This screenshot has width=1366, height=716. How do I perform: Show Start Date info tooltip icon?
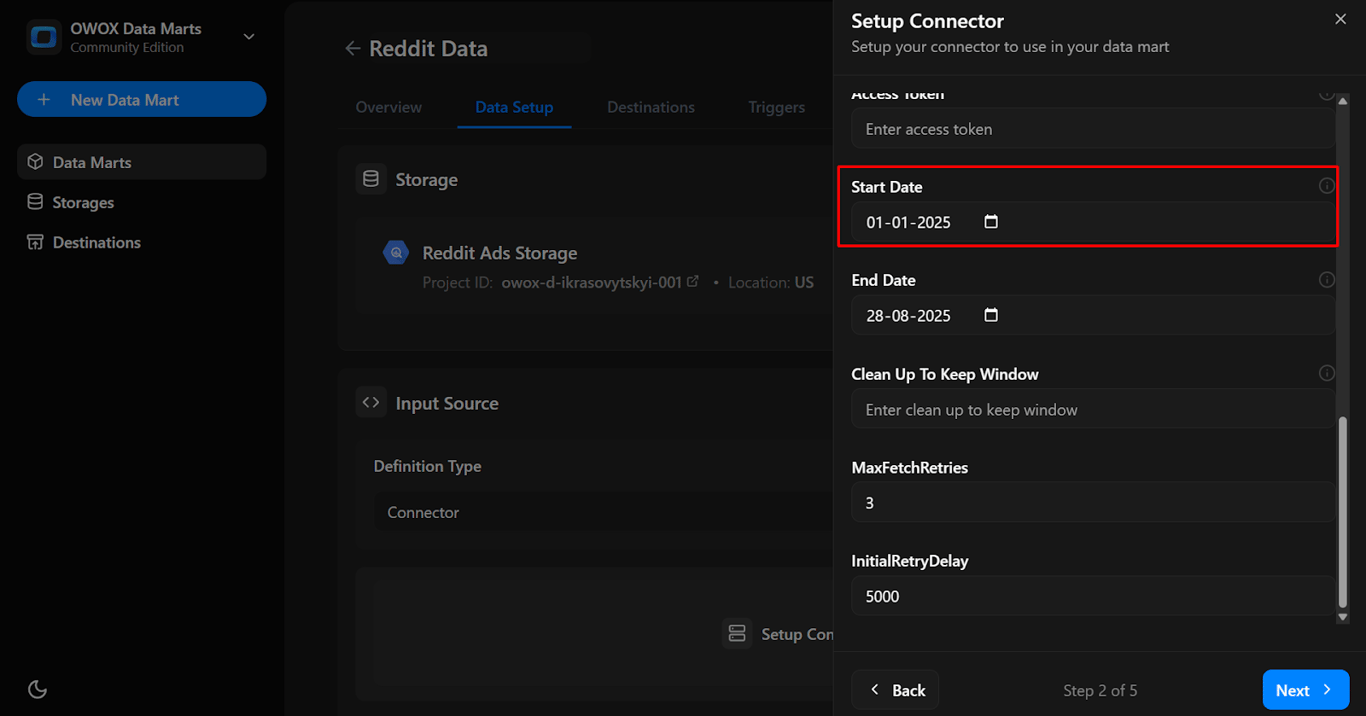[x=1326, y=186]
